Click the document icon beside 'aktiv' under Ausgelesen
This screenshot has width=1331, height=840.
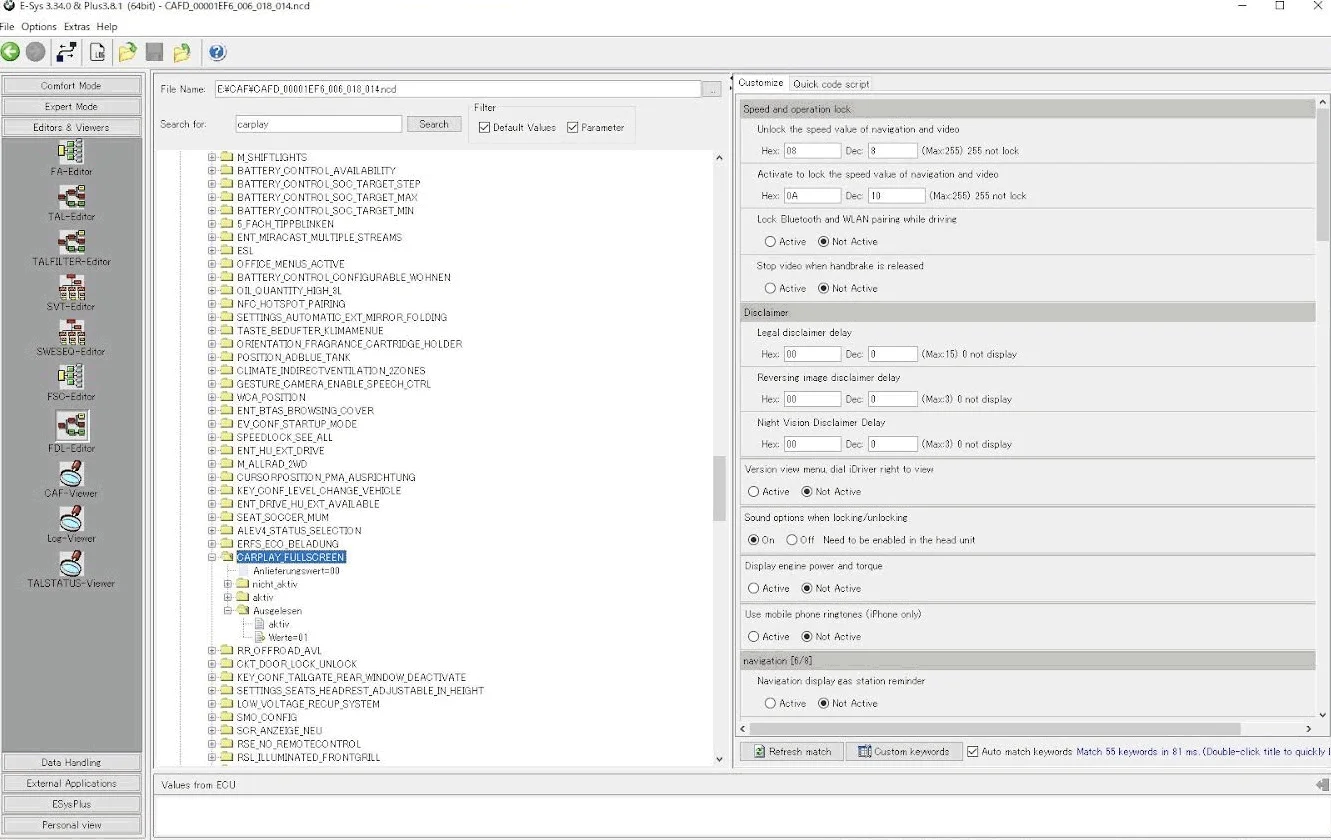pyautogui.click(x=258, y=624)
